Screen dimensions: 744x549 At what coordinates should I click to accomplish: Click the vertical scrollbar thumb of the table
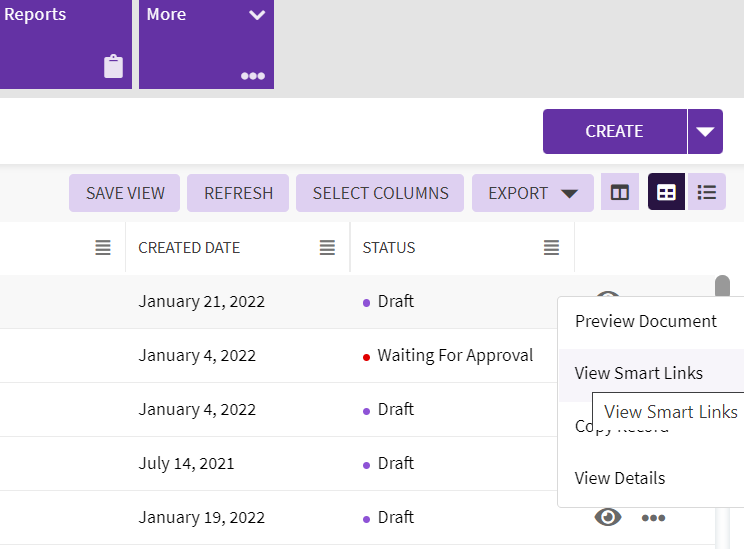[722, 287]
